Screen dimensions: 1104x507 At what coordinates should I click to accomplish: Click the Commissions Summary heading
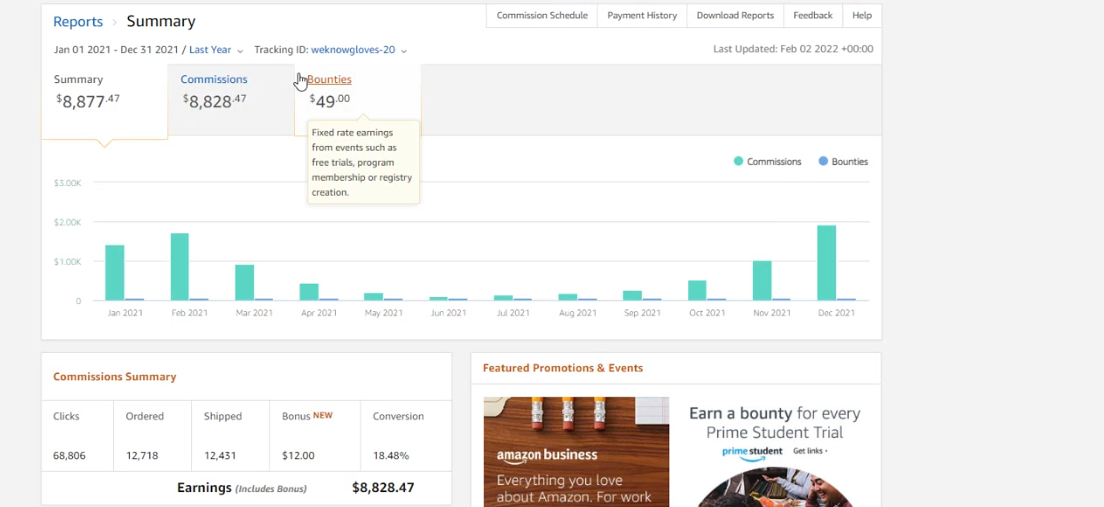tap(115, 377)
